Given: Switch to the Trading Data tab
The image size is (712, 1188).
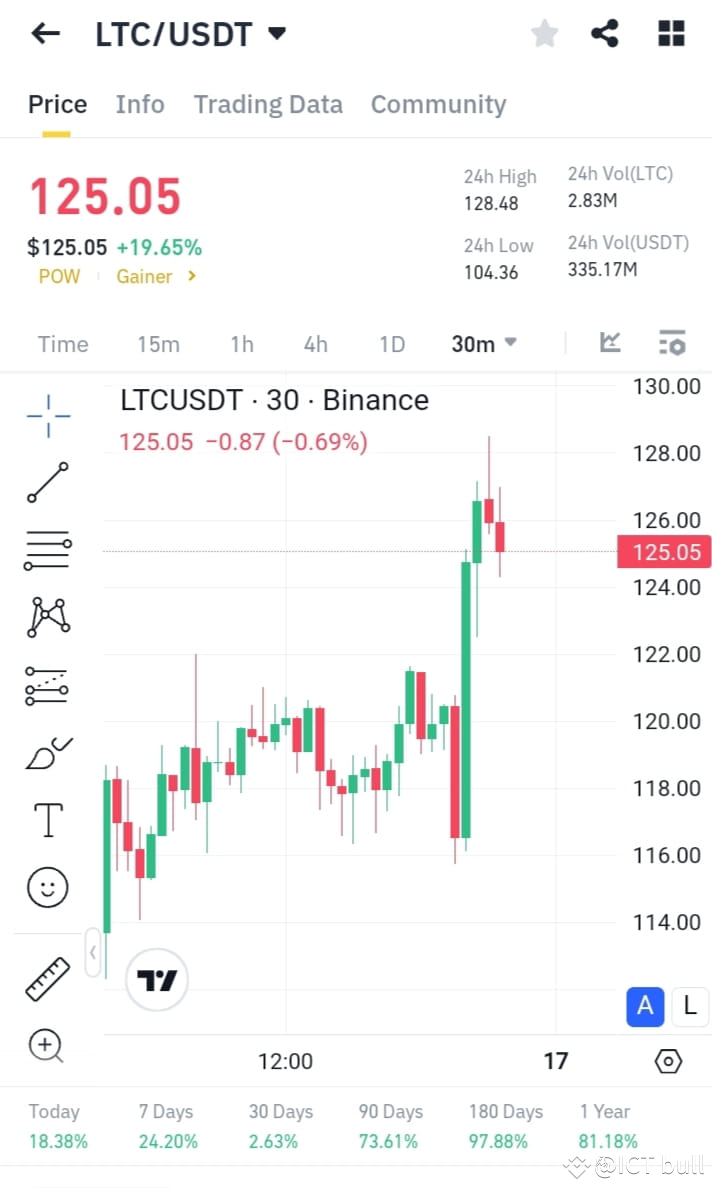Looking at the screenshot, I should 268,104.
